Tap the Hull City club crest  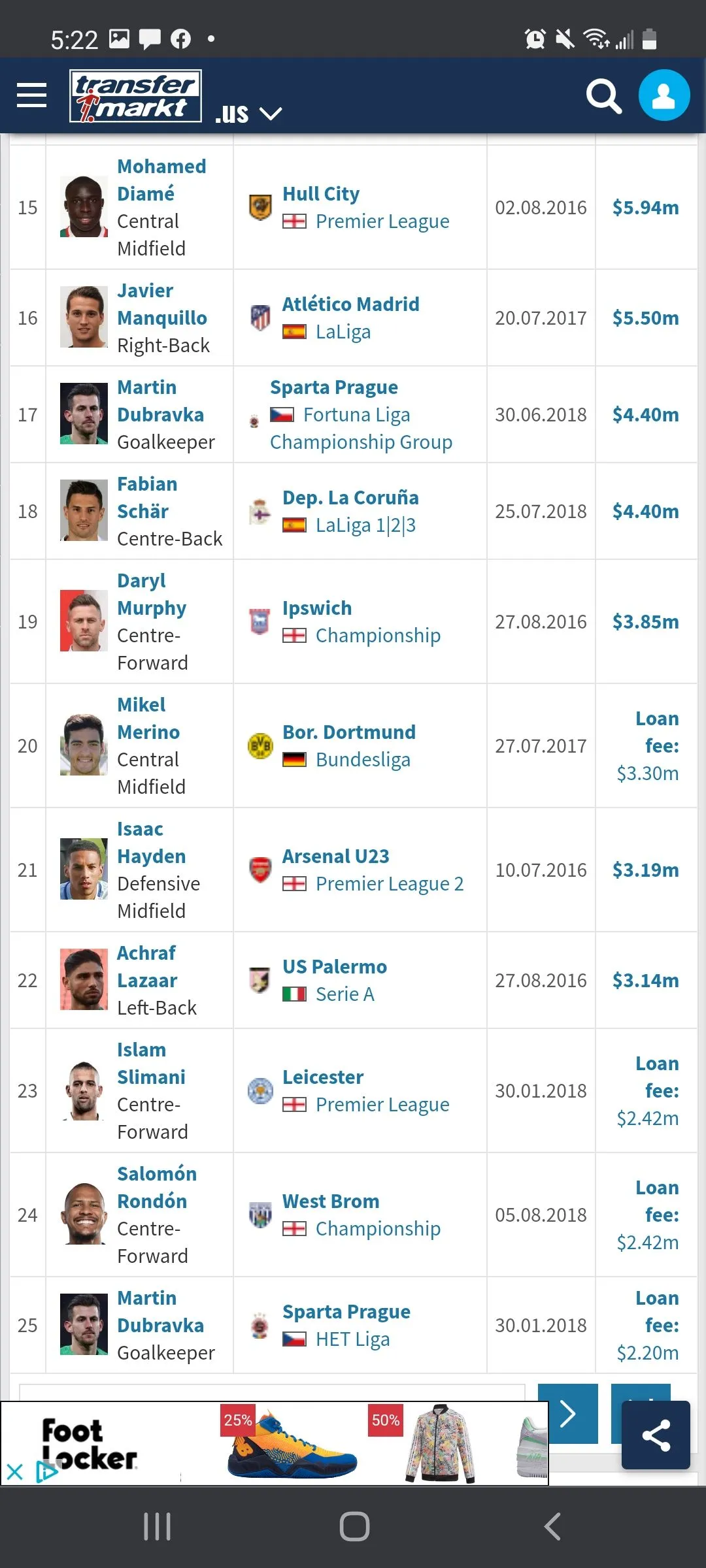tap(260, 208)
